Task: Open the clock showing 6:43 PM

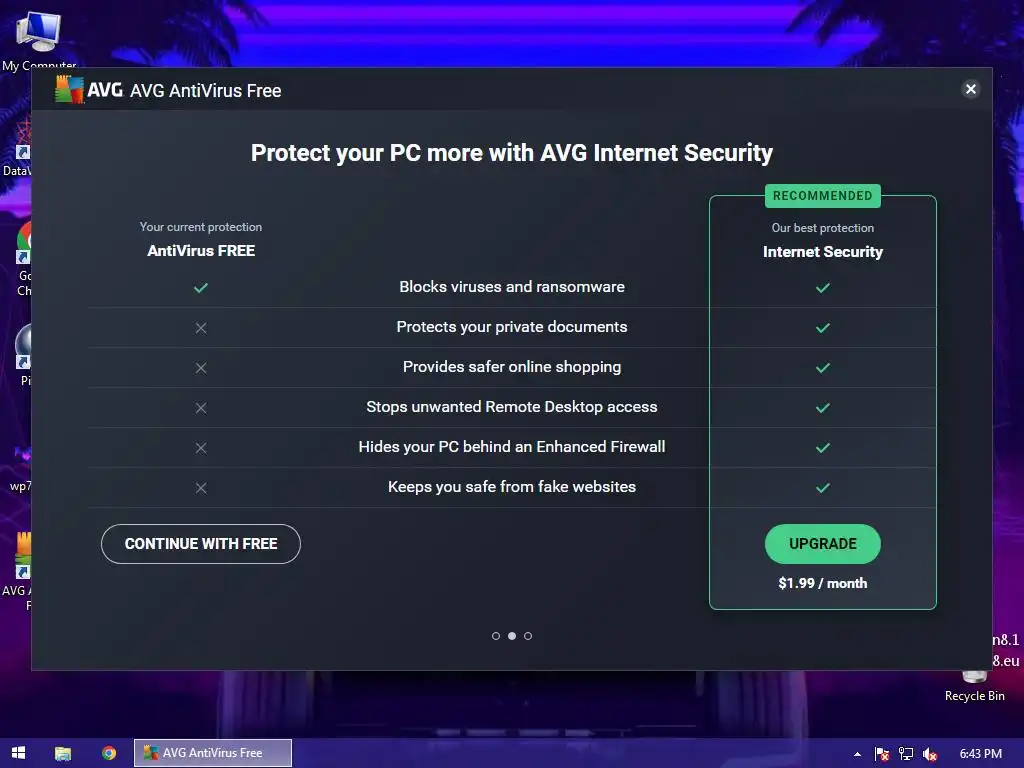Action: [x=980, y=754]
